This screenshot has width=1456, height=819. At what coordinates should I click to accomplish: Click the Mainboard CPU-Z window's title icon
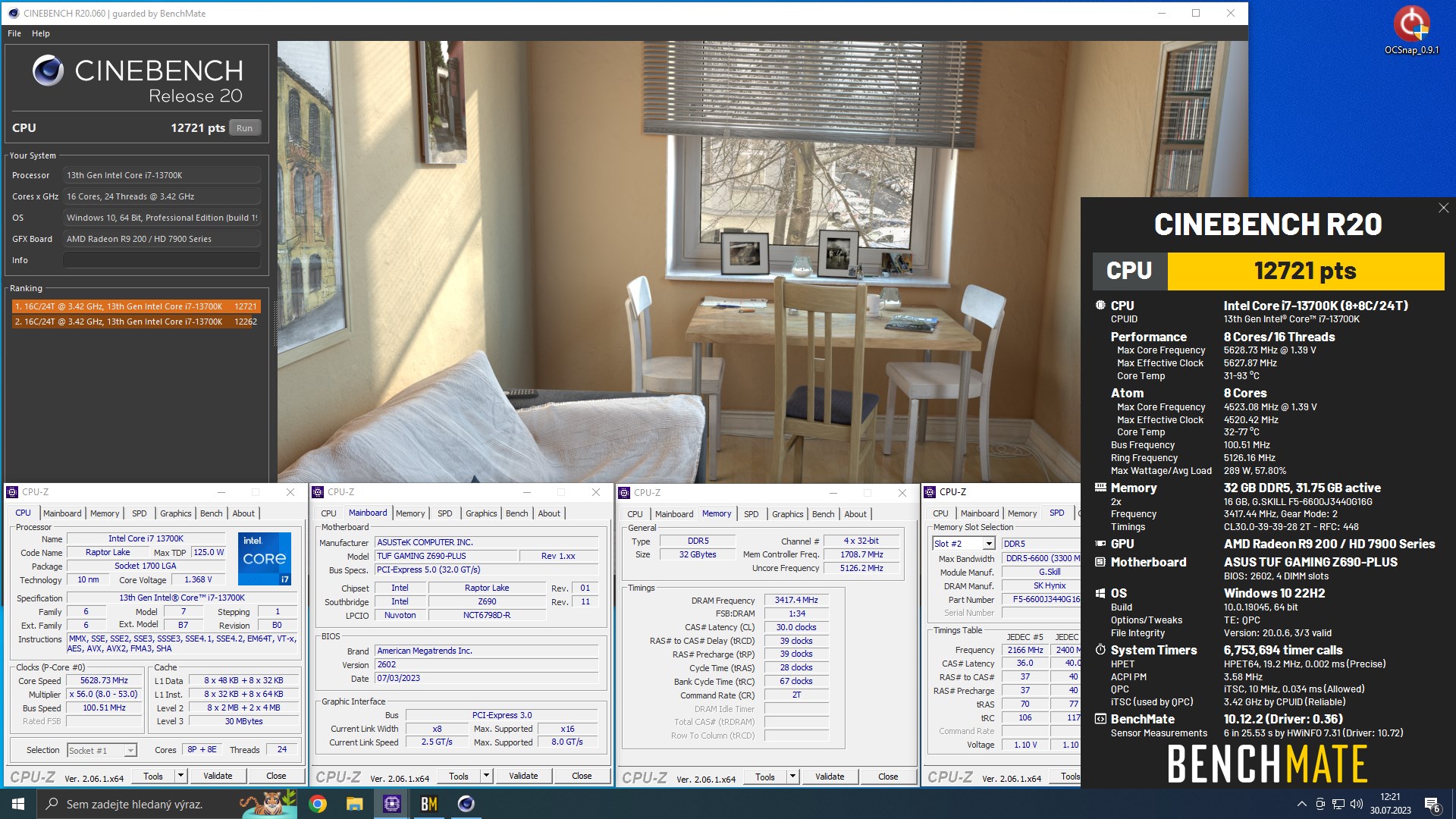[318, 492]
